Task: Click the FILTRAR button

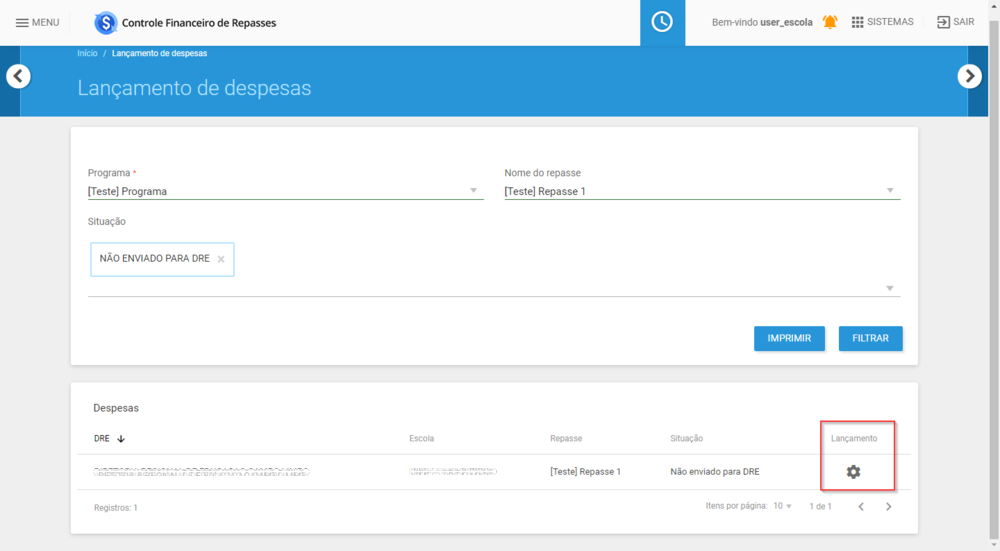Action: (x=870, y=338)
